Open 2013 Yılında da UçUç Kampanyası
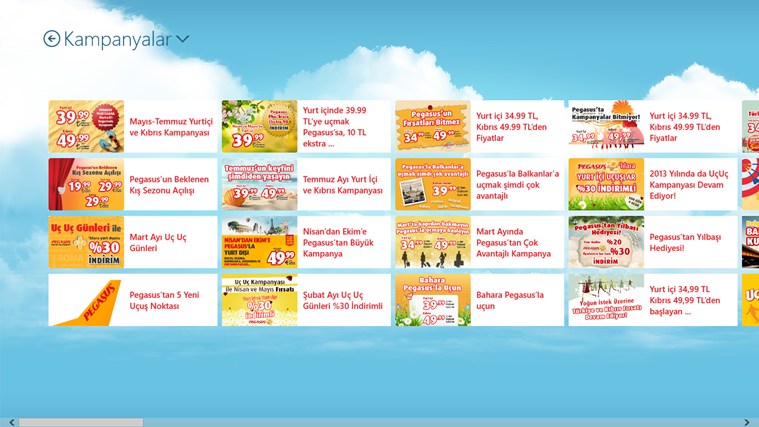759x427 pixels. [x=653, y=184]
